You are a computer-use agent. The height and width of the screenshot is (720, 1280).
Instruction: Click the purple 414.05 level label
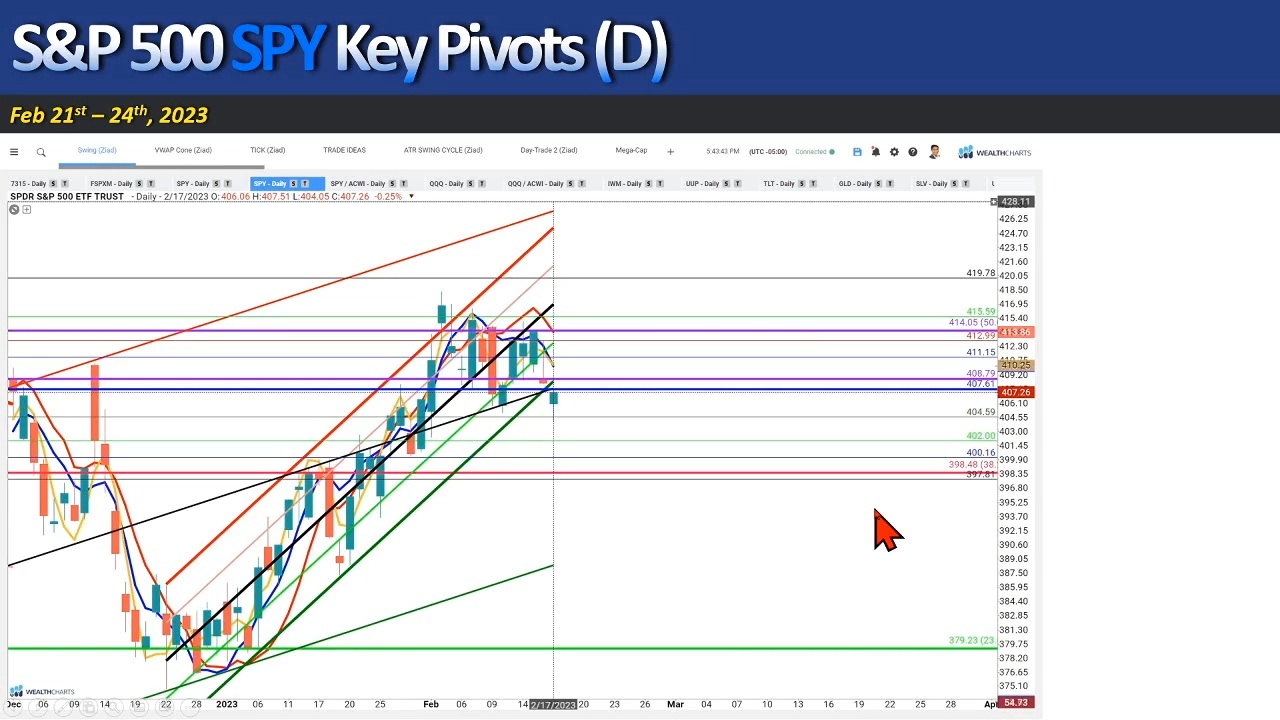coord(972,322)
